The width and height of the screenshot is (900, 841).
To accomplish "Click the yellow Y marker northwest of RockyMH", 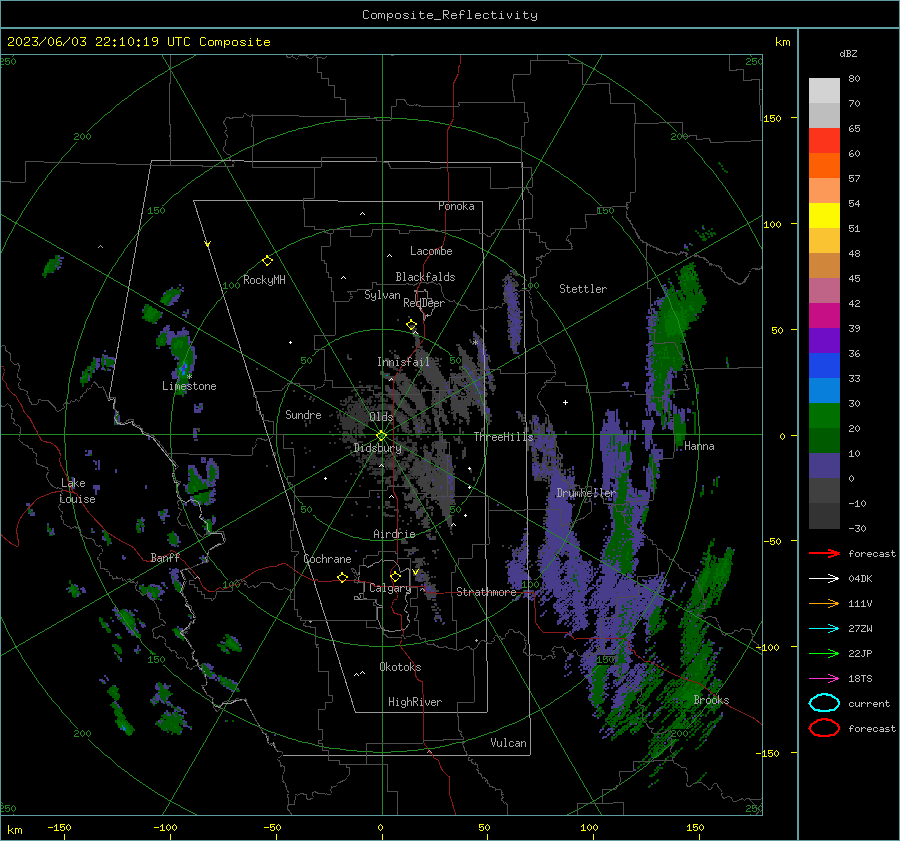I will click(208, 245).
